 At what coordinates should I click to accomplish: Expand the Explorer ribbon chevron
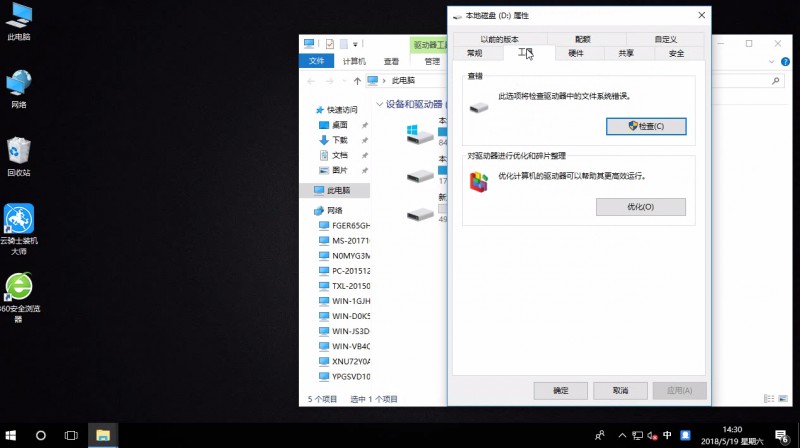[771, 62]
